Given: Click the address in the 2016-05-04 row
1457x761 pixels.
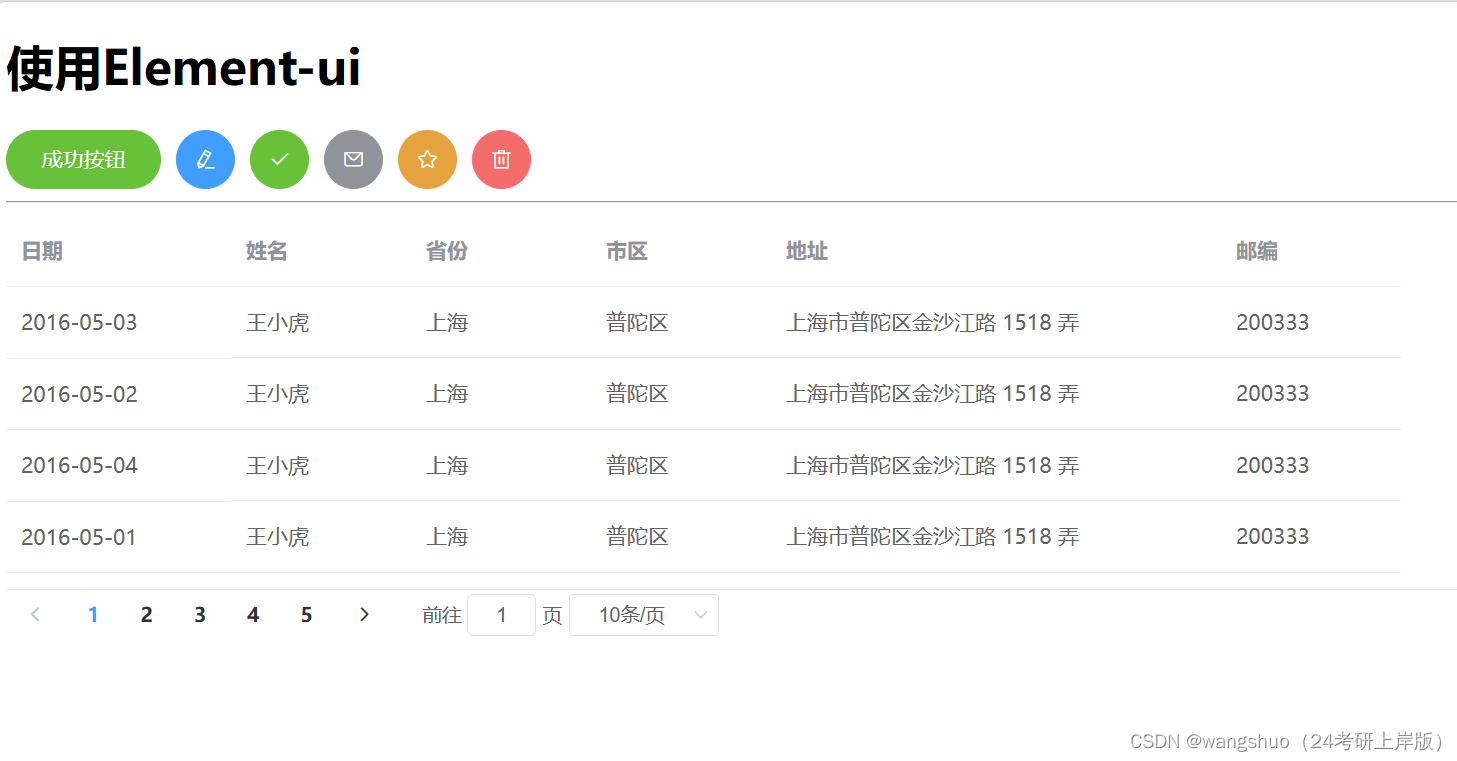Looking at the screenshot, I should pos(933,465).
